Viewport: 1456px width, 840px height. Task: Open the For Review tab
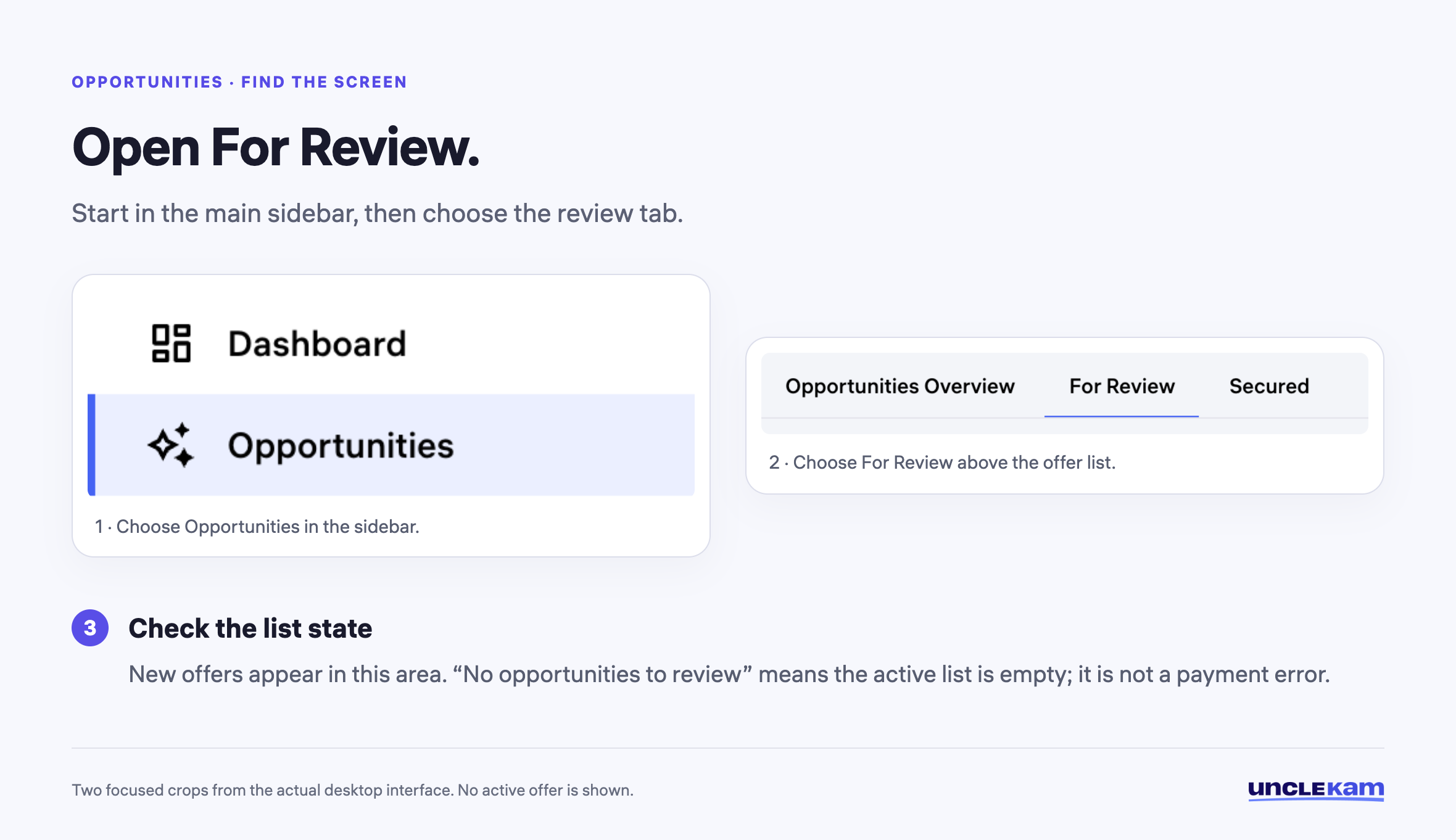(x=1122, y=386)
